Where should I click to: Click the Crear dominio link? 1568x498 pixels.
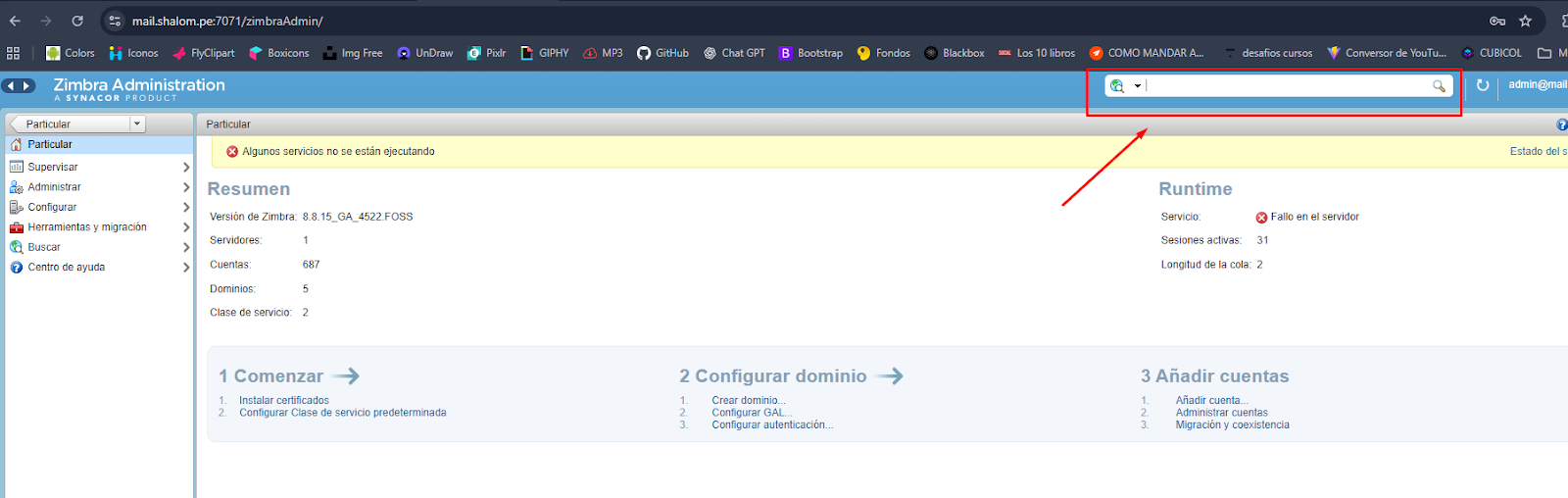coord(748,400)
